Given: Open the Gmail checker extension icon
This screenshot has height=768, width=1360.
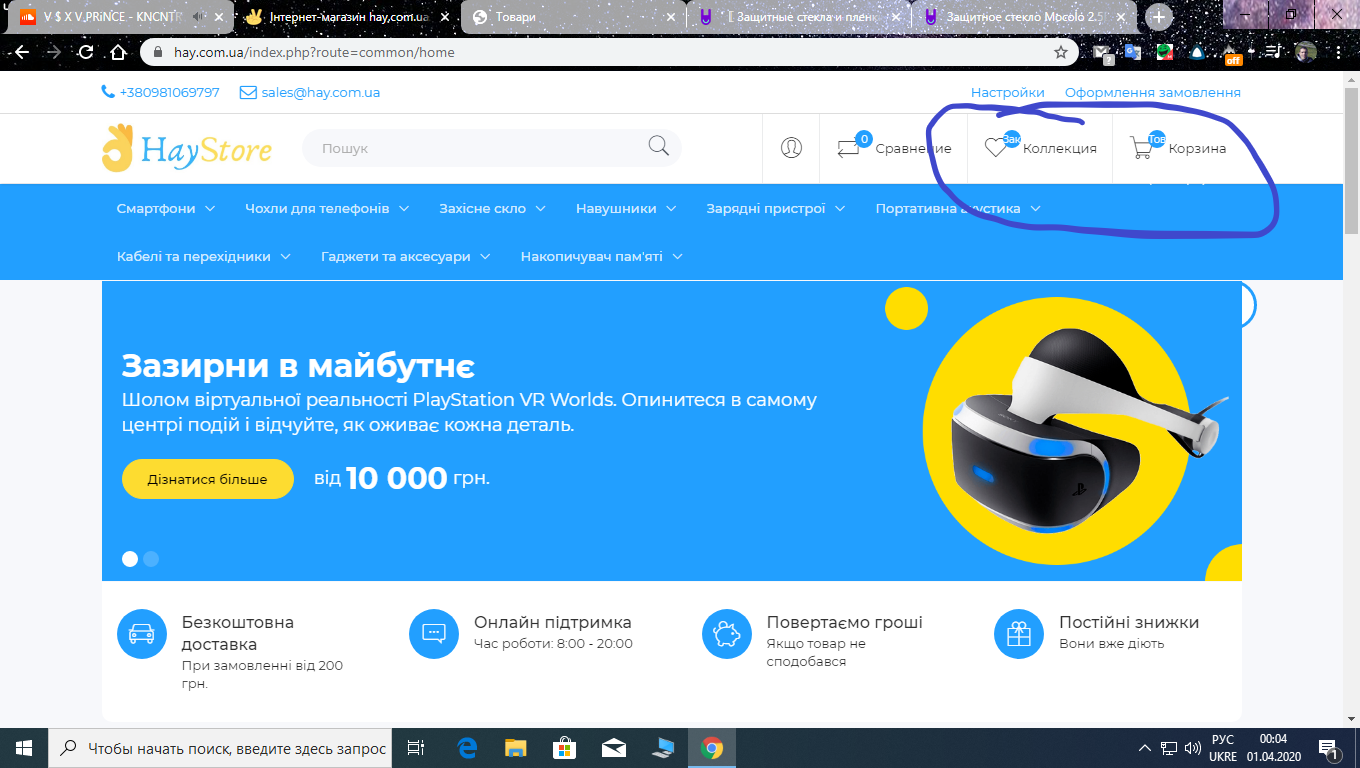Looking at the screenshot, I should 1102,53.
